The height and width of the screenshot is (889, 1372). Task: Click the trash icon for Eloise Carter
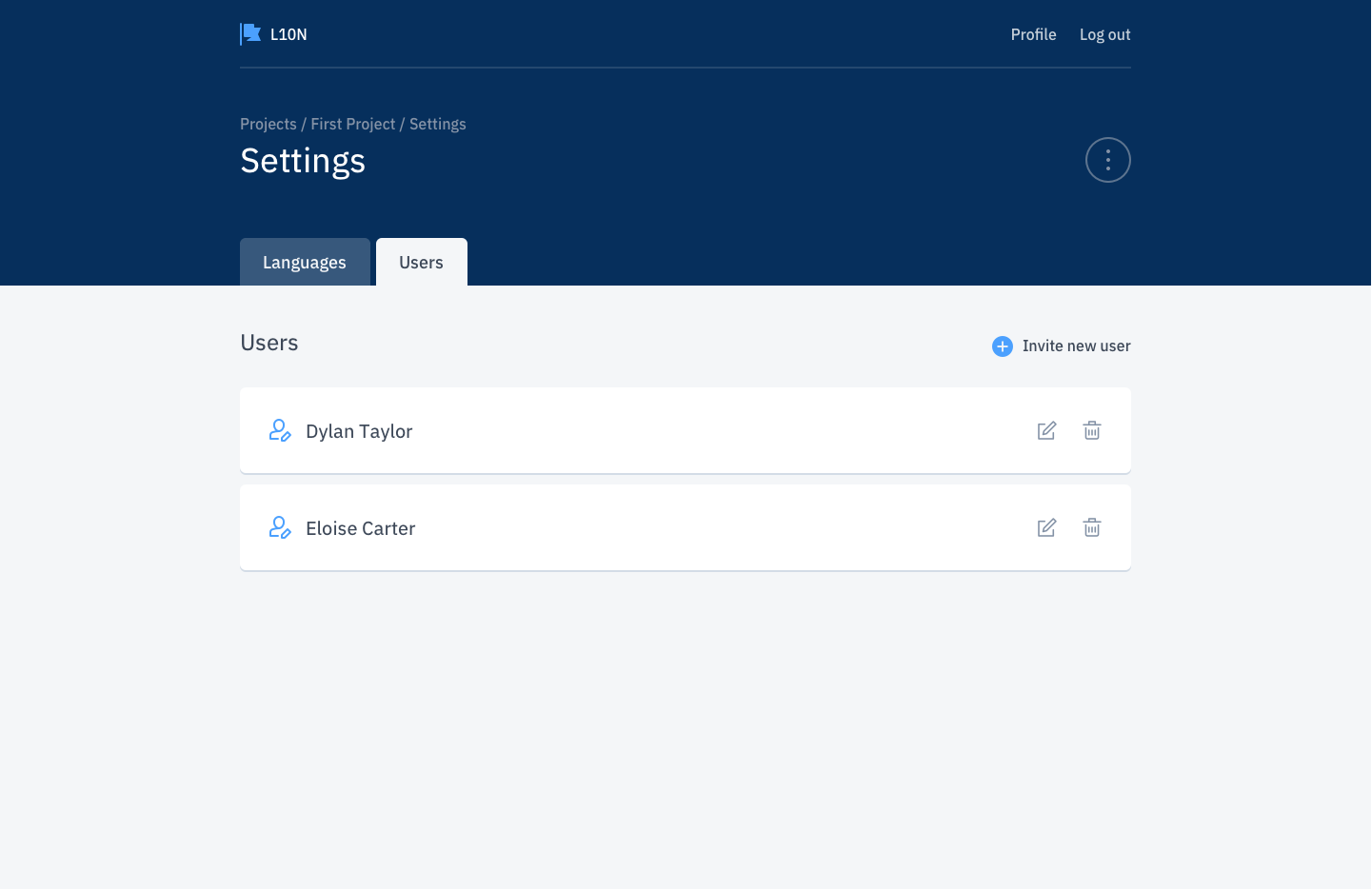pyautogui.click(x=1091, y=527)
